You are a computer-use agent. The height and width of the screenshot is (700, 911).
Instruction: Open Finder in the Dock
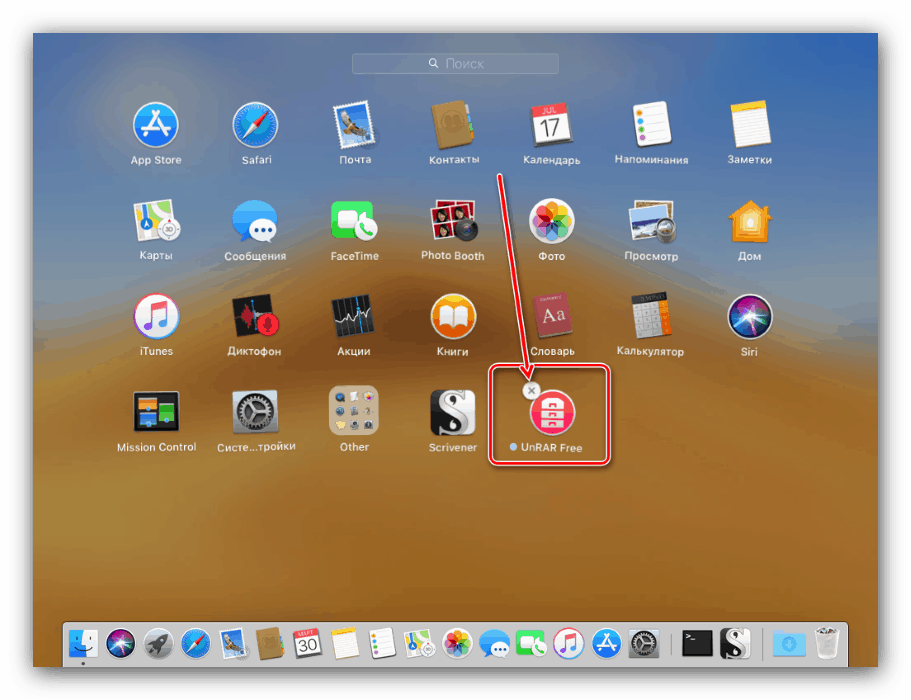(83, 643)
